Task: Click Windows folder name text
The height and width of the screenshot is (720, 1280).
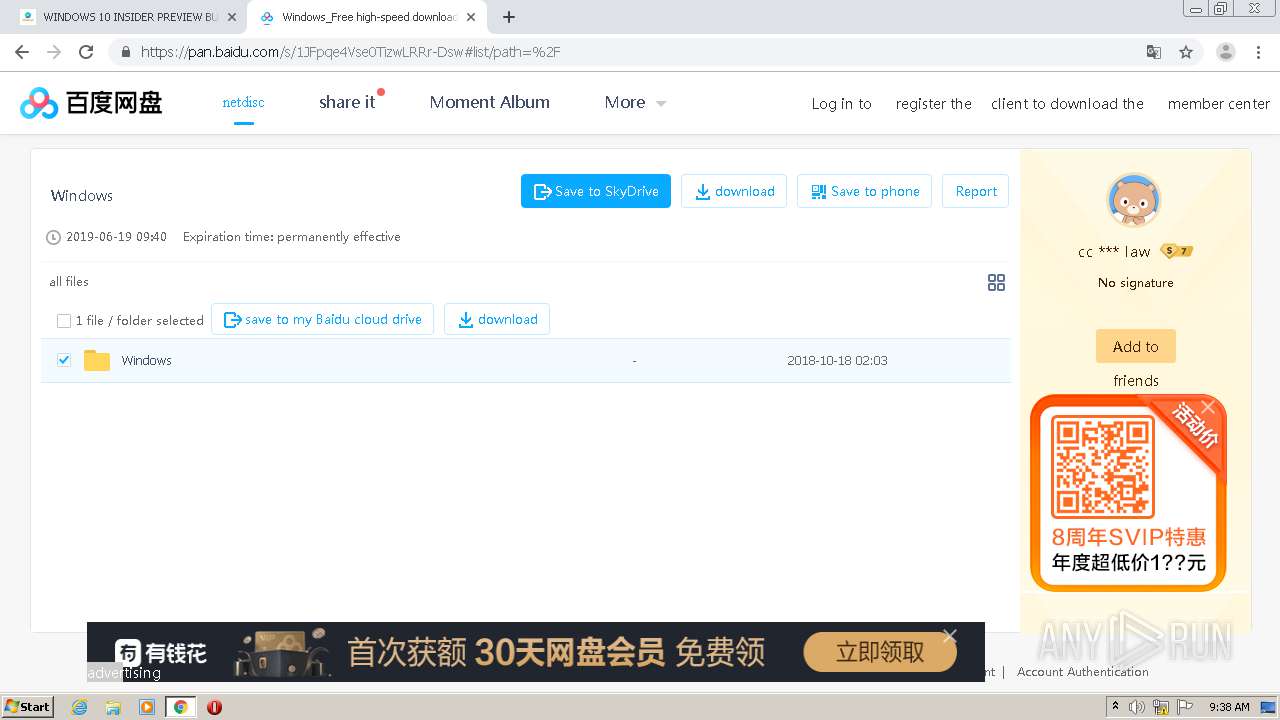Action: (x=146, y=360)
